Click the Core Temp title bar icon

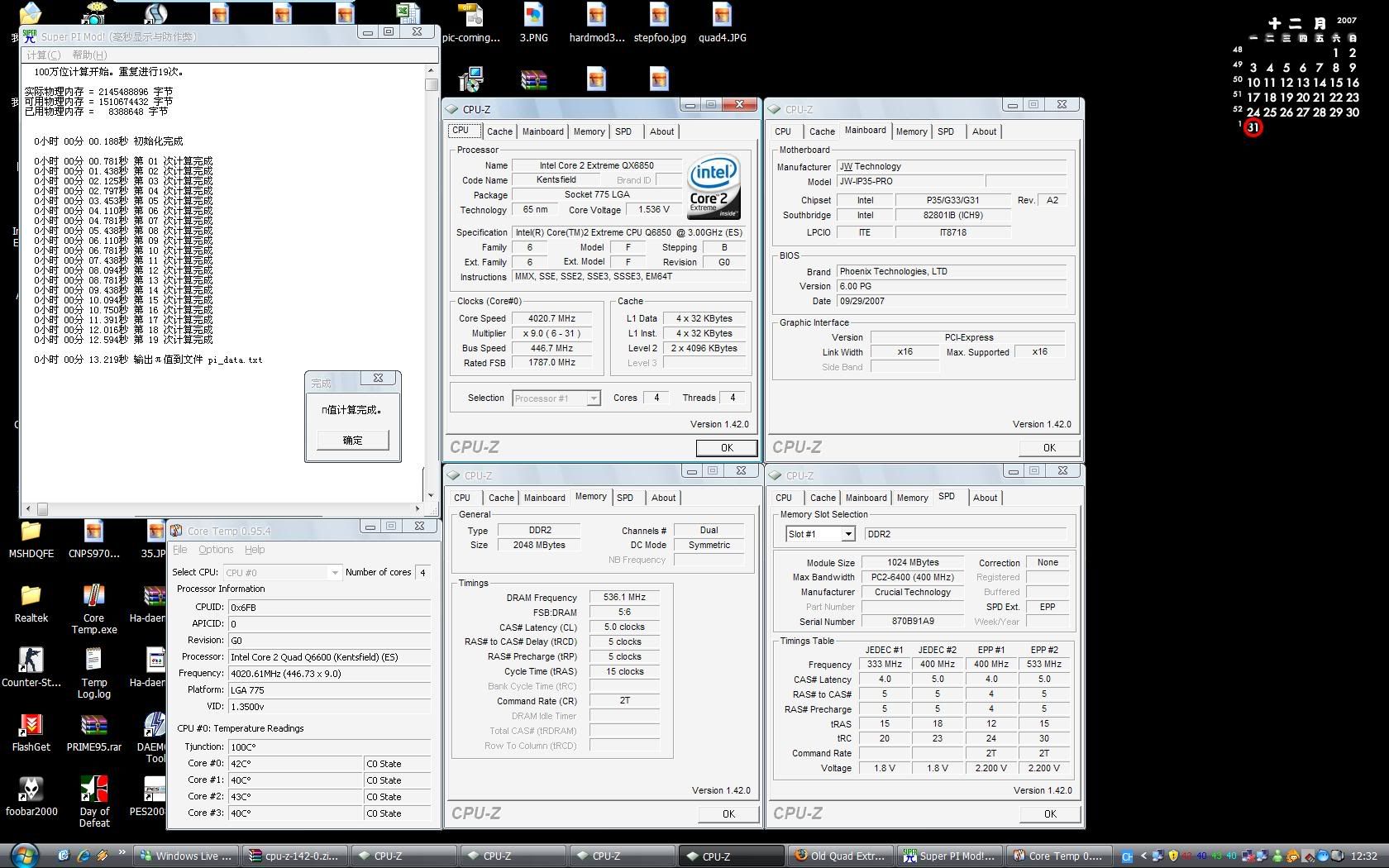coord(176,531)
